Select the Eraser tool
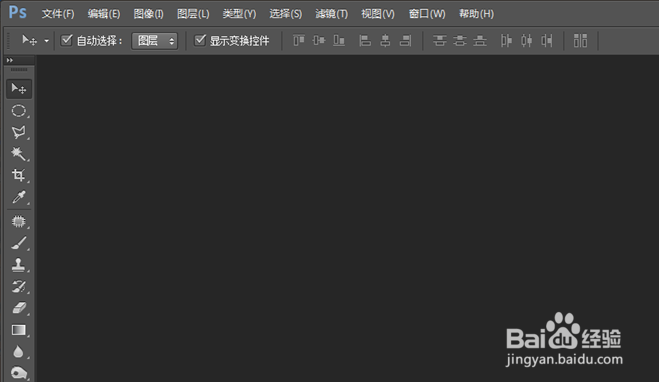Image resolution: width=659 pixels, height=382 pixels. point(19,308)
